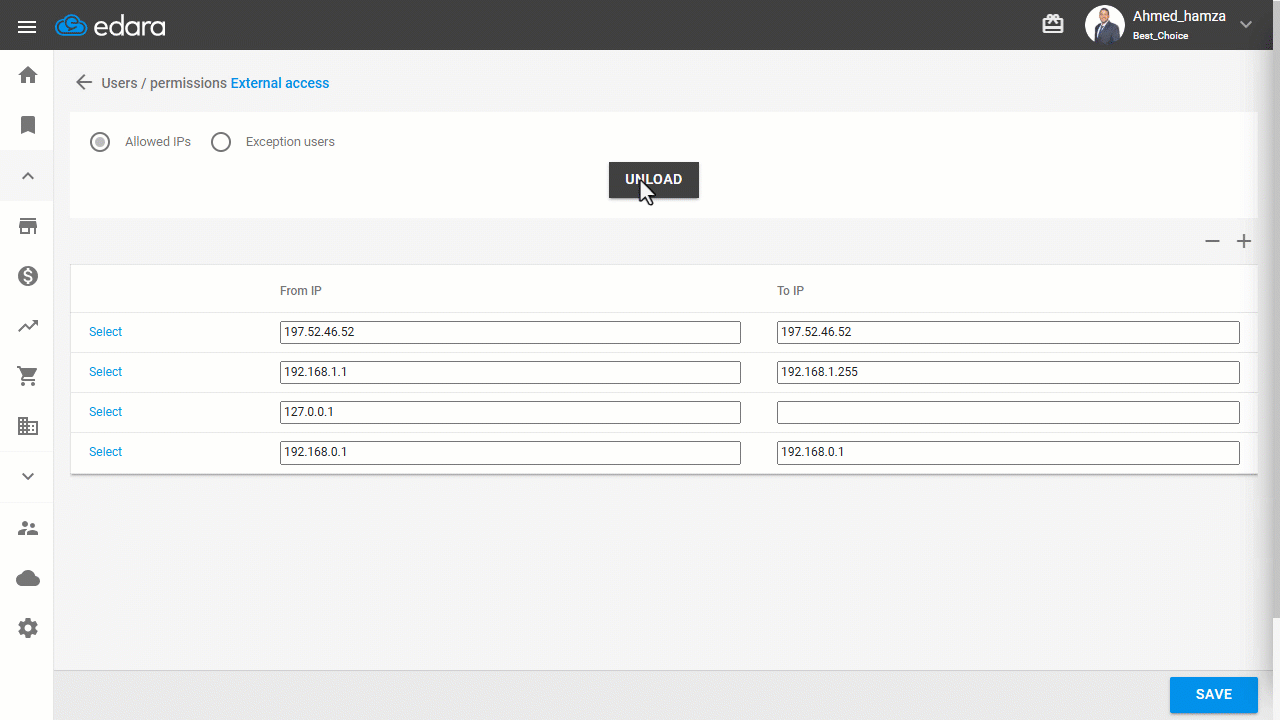This screenshot has height=720, width=1280.
Task: Click the gift card icon in header
Action: pos(1053,24)
